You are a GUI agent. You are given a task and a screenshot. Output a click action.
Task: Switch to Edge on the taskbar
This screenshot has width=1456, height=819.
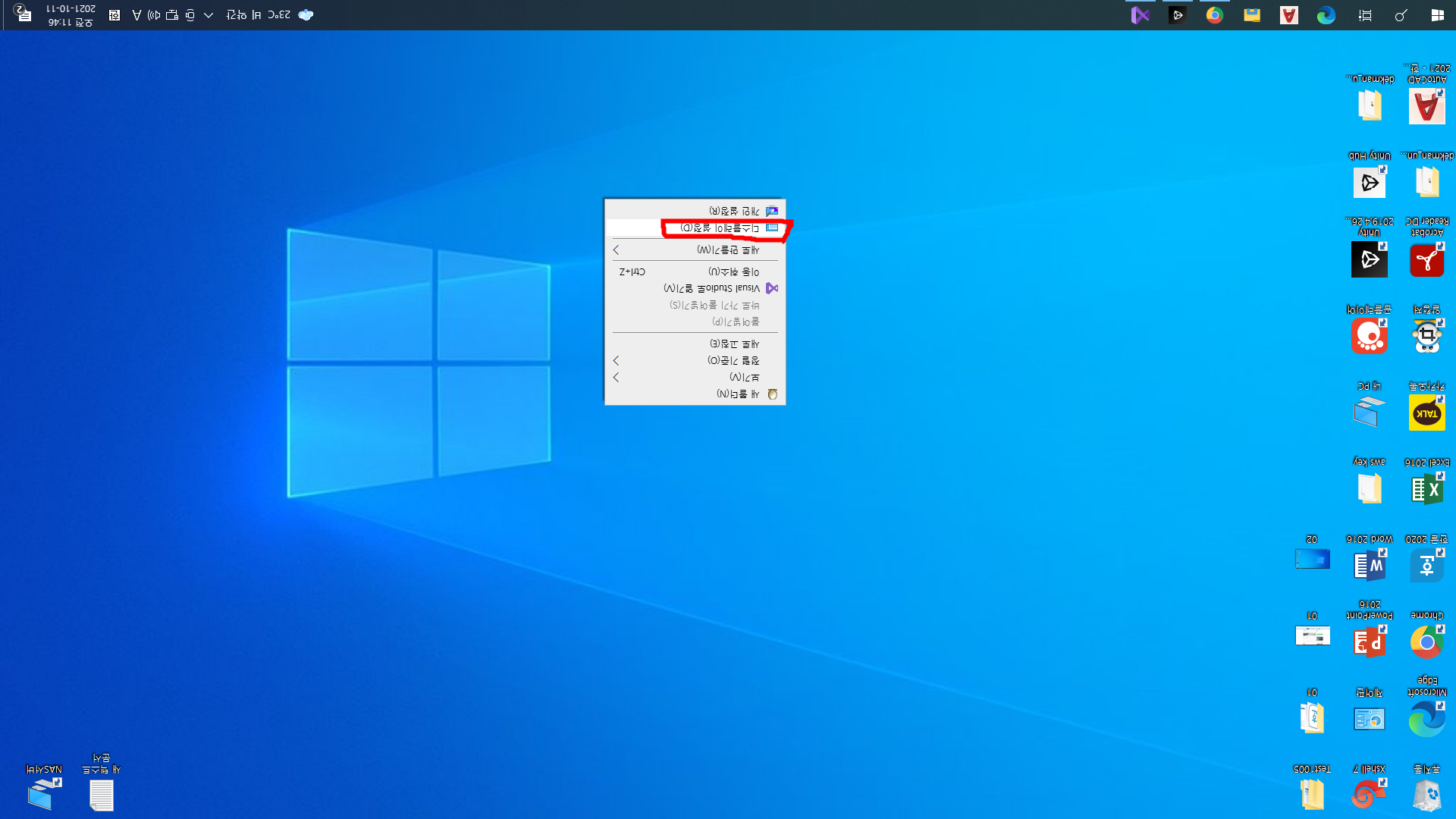point(1326,15)
